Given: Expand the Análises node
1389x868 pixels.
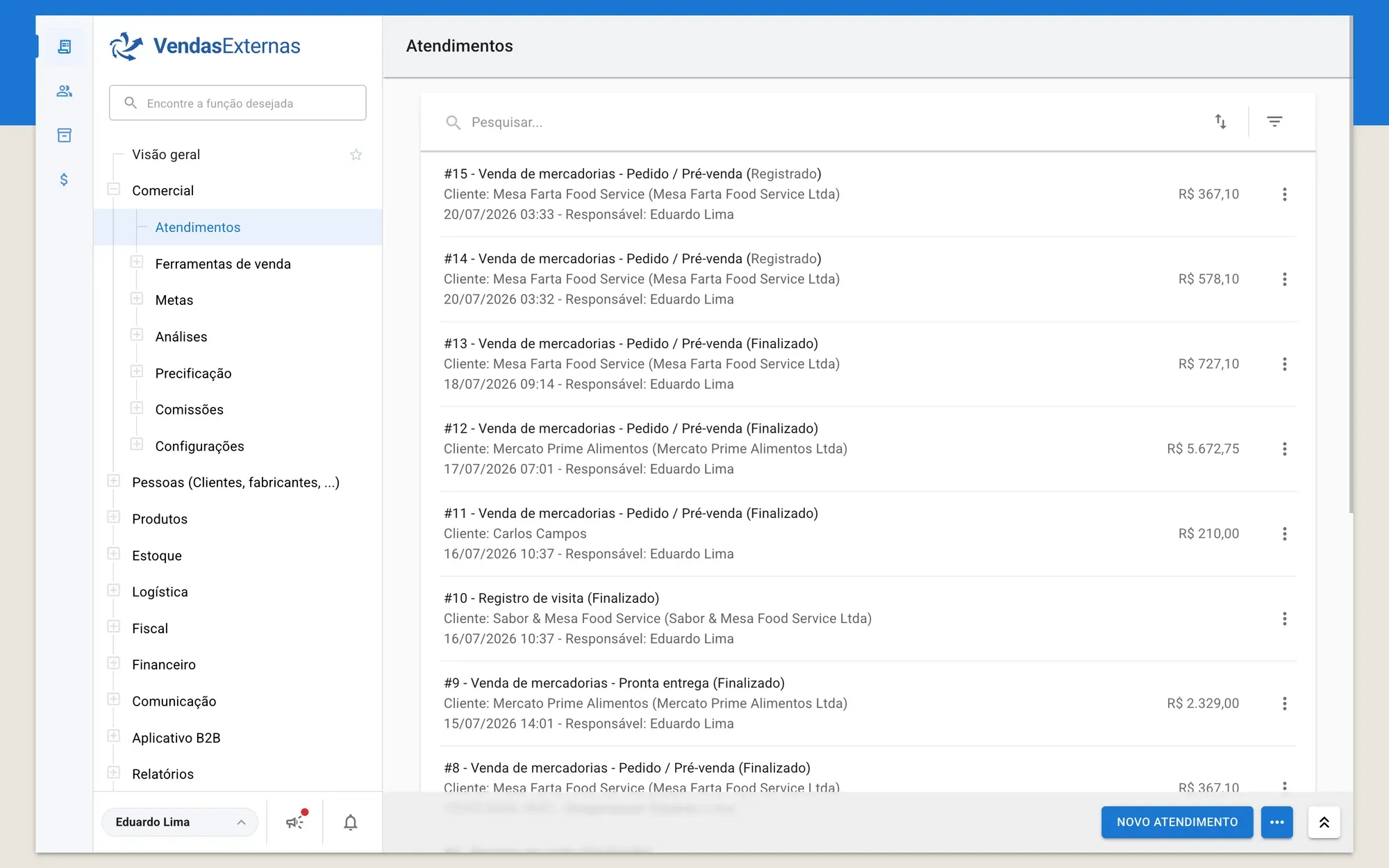Looking at the screenshot, I should coord(137,335).
